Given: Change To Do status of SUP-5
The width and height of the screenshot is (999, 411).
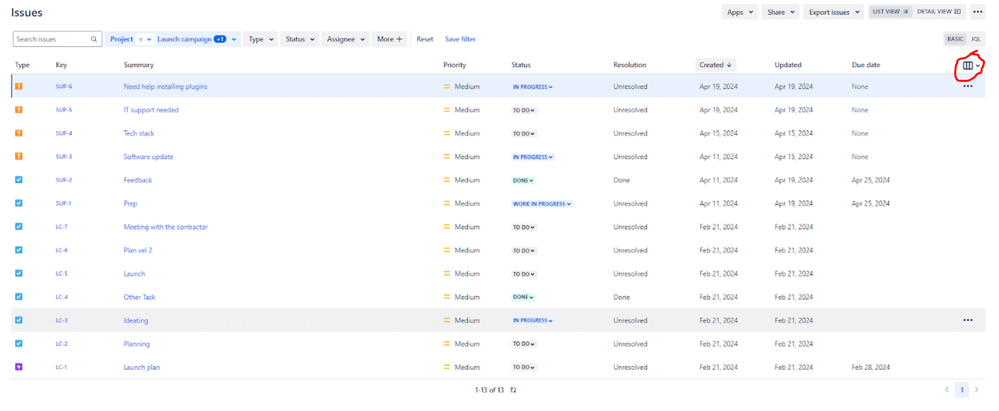Looking at the screenshot, I should pos(524,110).
